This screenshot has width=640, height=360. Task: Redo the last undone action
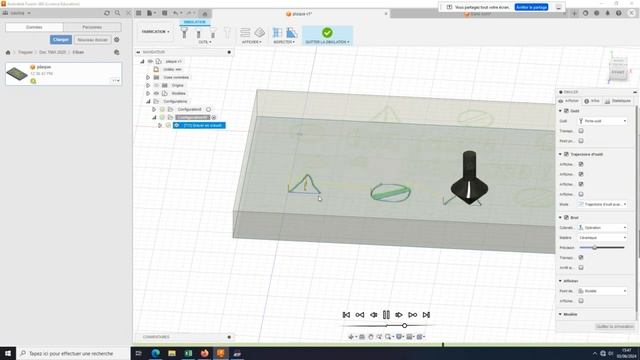click(190, 13)
